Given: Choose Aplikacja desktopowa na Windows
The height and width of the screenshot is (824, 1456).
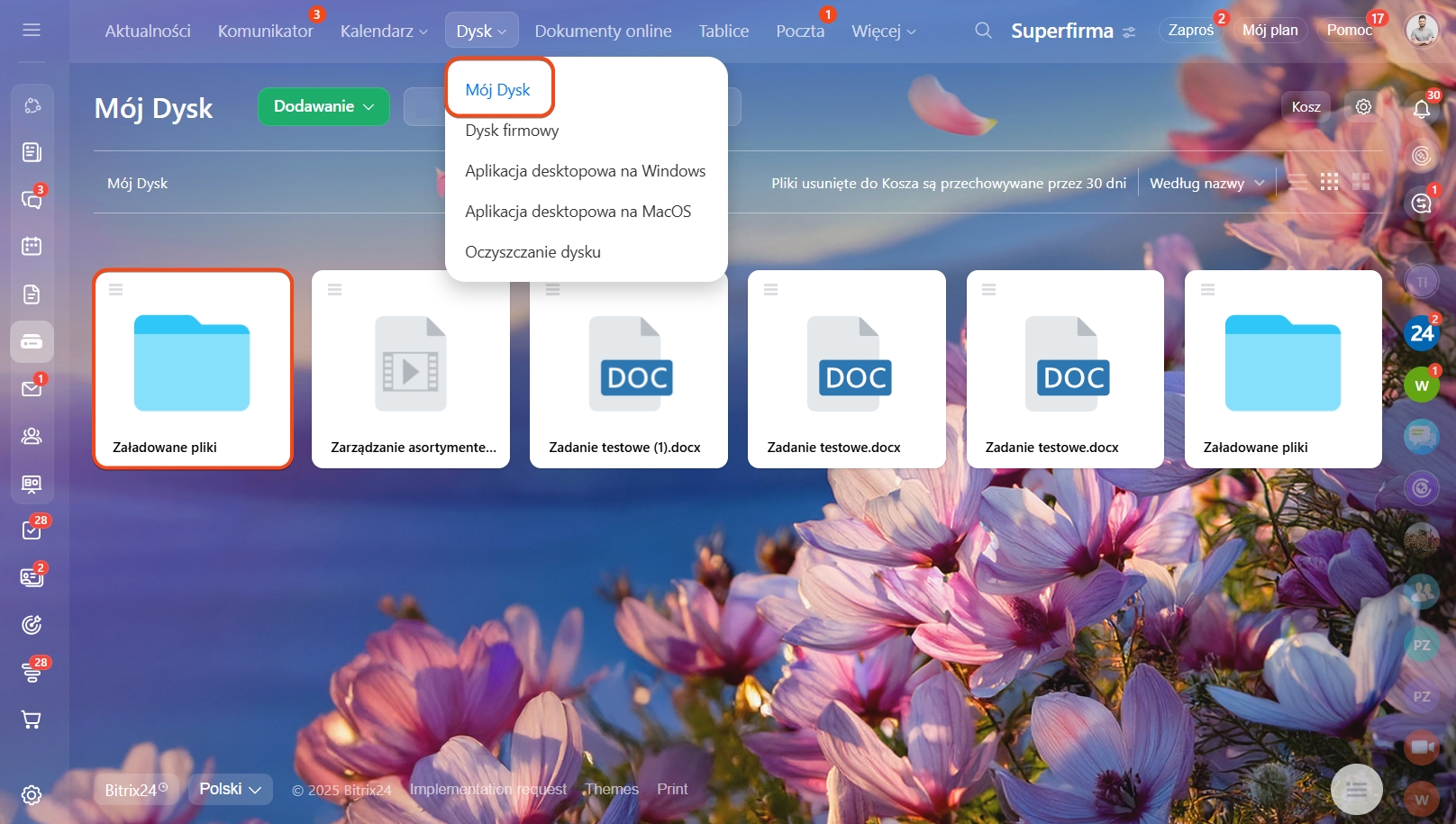Looking at the screenshot, I should tap(585, 170).
